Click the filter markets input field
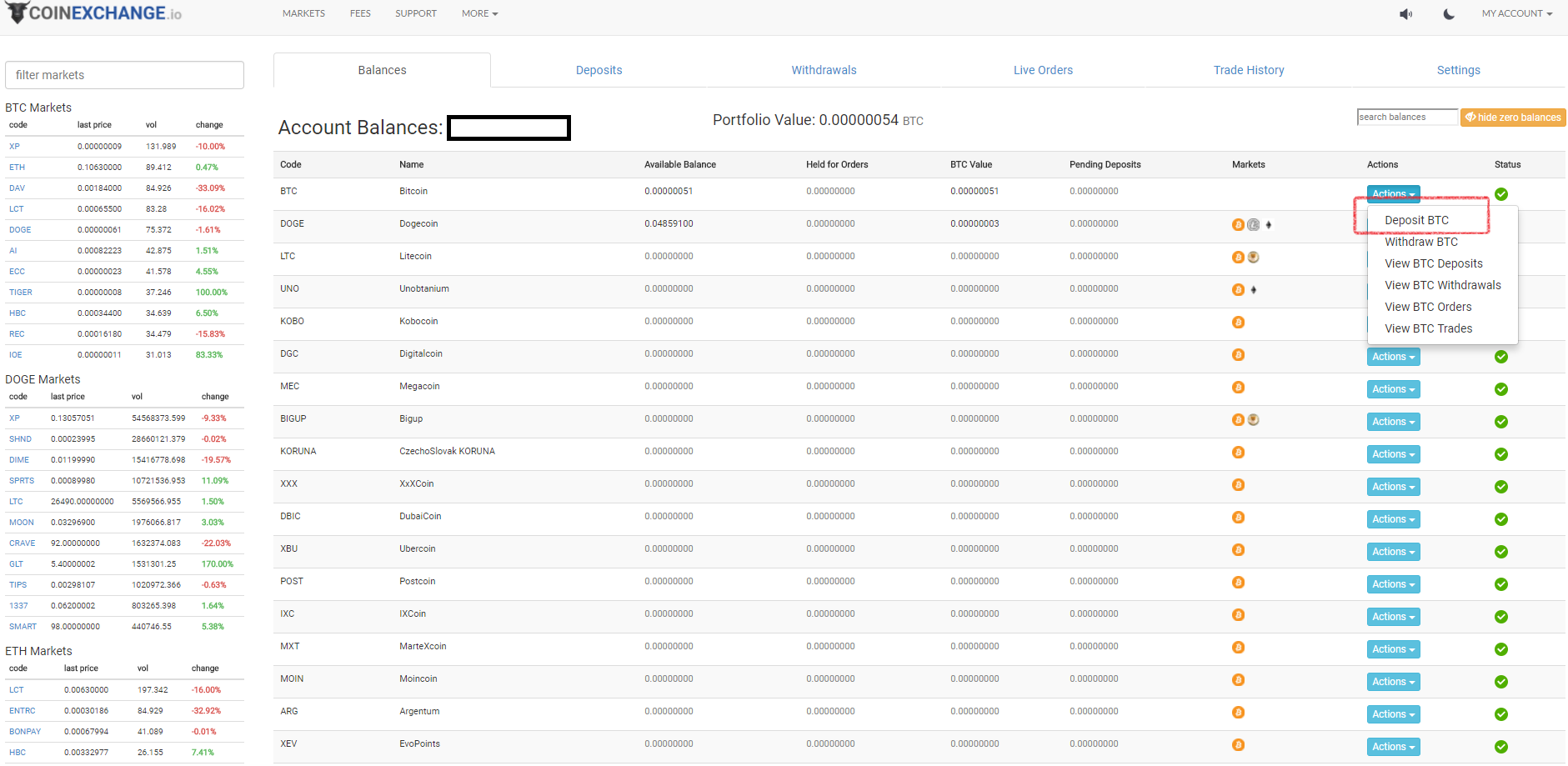This screenshot has height=766, width=1568. point(125,75)
